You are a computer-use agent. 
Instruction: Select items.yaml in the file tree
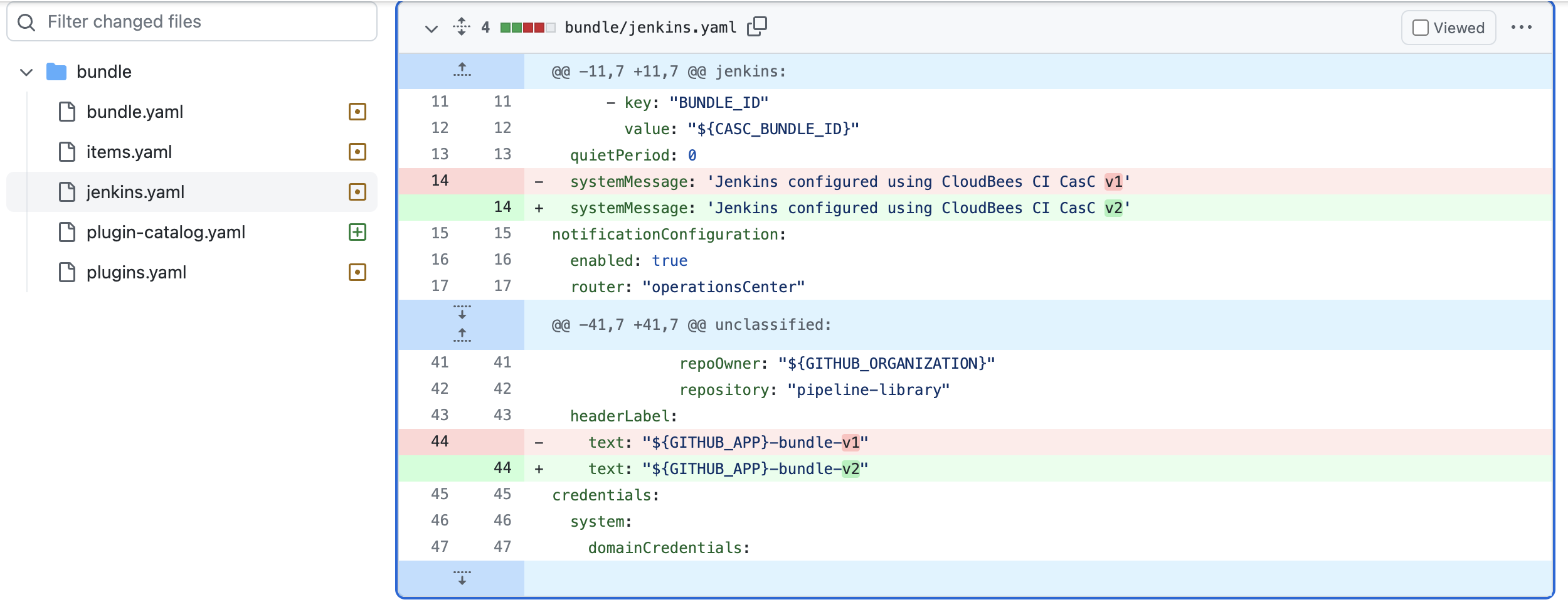tap(129, 151)
